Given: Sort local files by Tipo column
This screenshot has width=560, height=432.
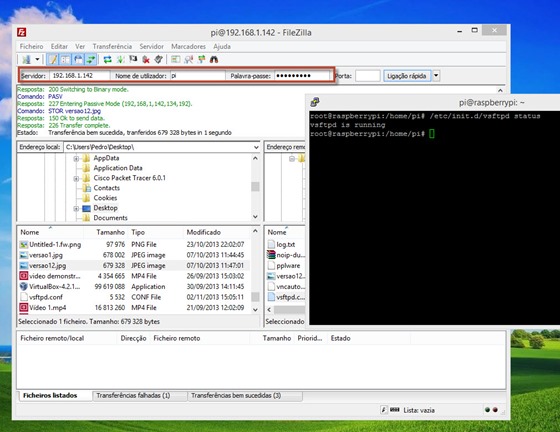Looking at the screenshot, I should click(138, 232).
